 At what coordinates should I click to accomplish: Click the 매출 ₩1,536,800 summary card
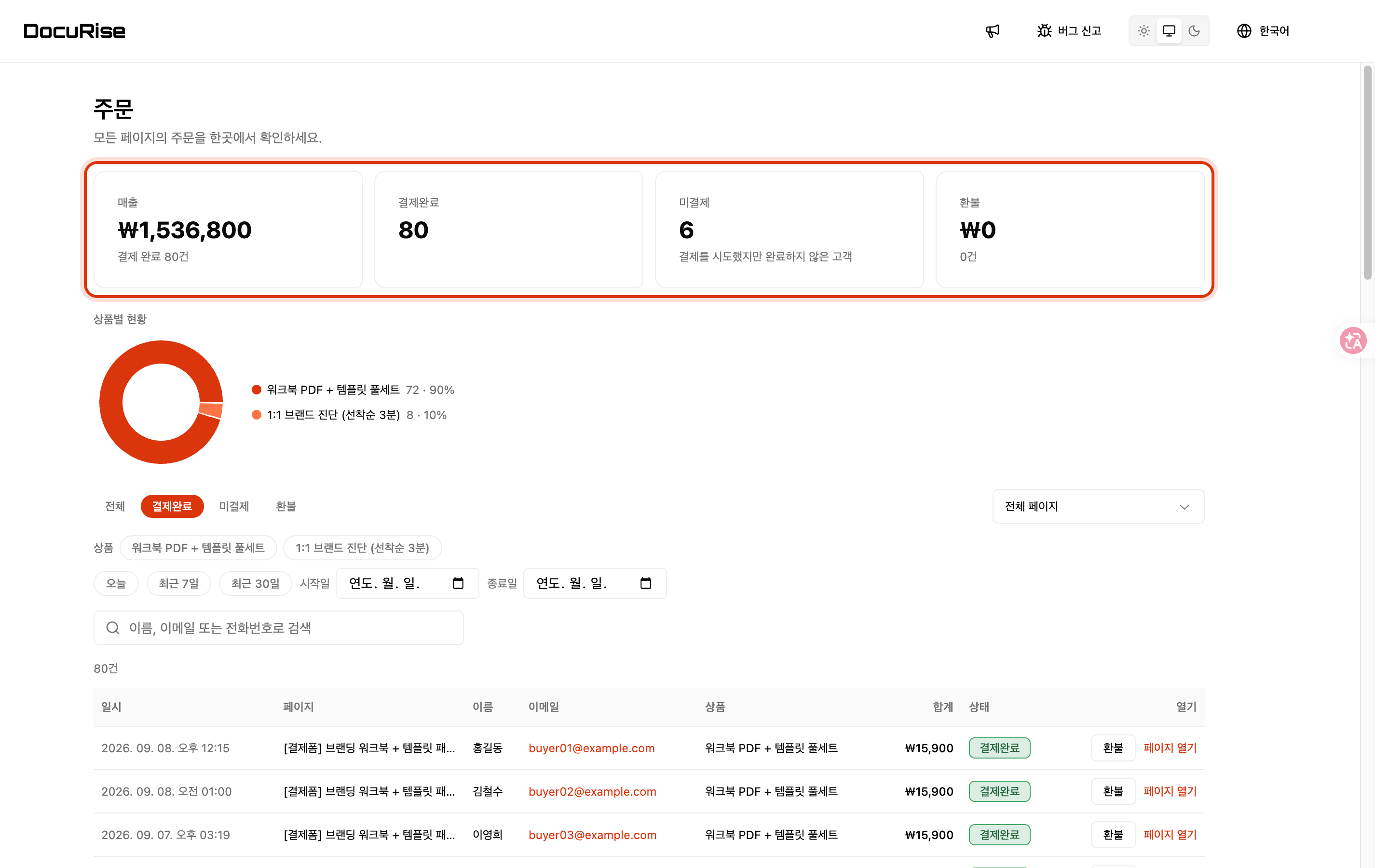228,229
